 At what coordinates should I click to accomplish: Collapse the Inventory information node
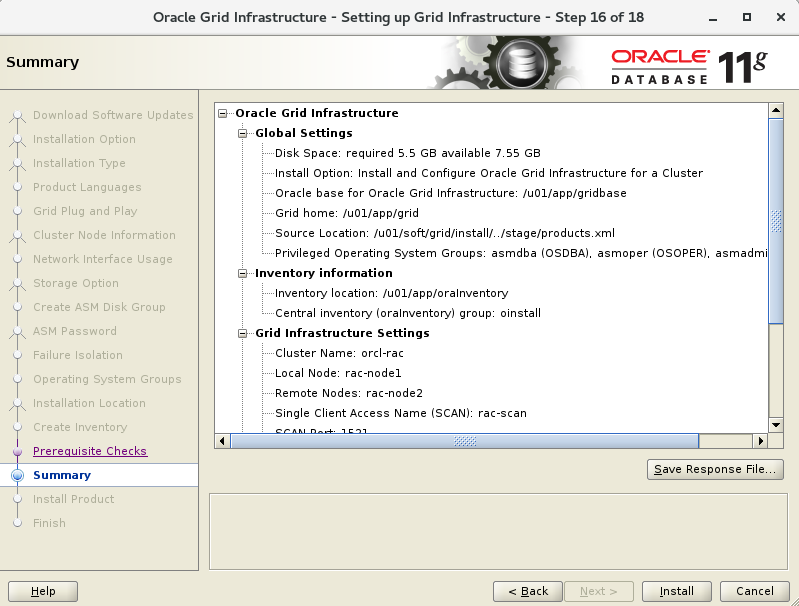click(x=243, y=274)
